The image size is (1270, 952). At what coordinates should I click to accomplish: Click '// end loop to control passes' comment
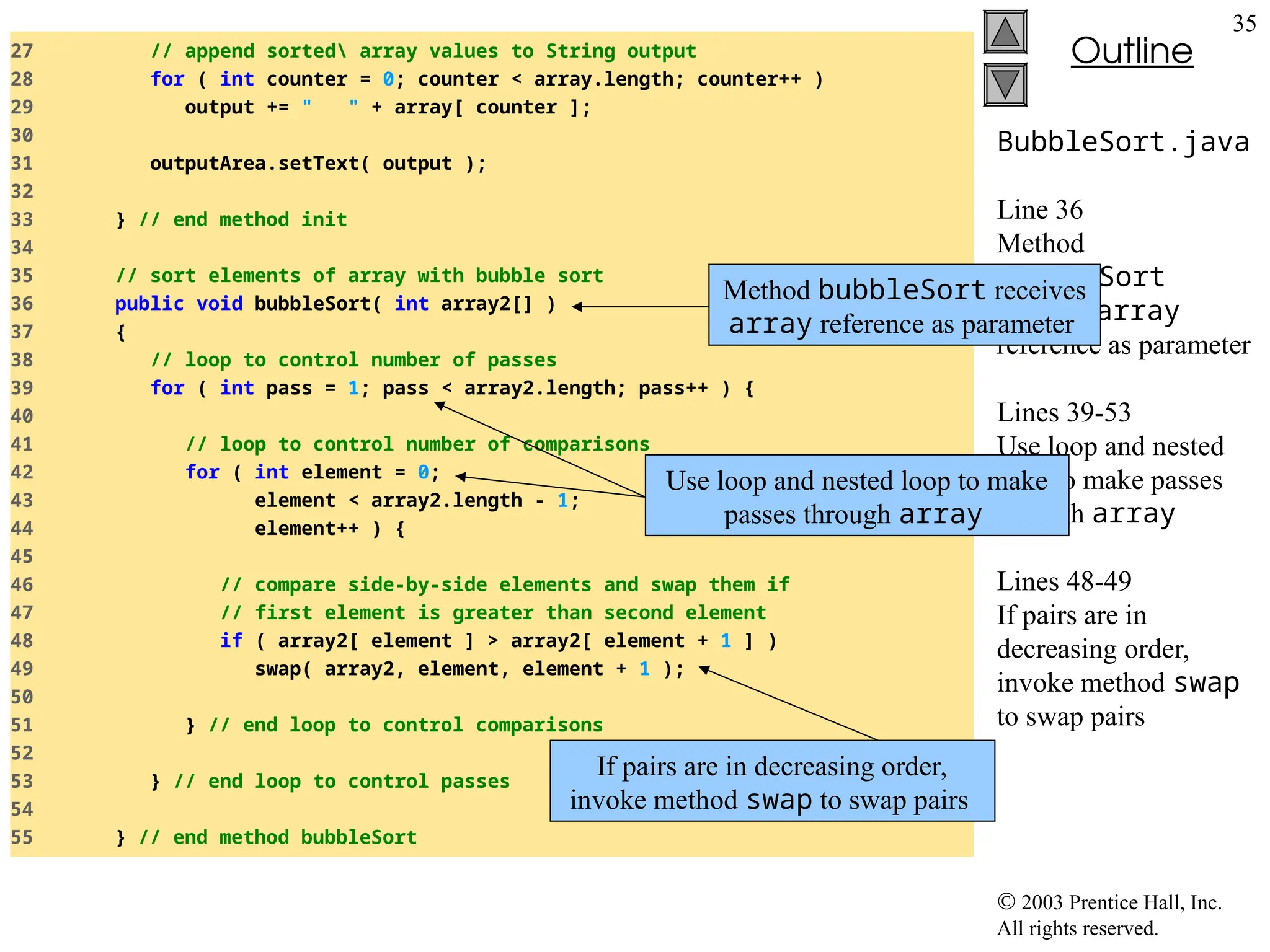(342, 782)
